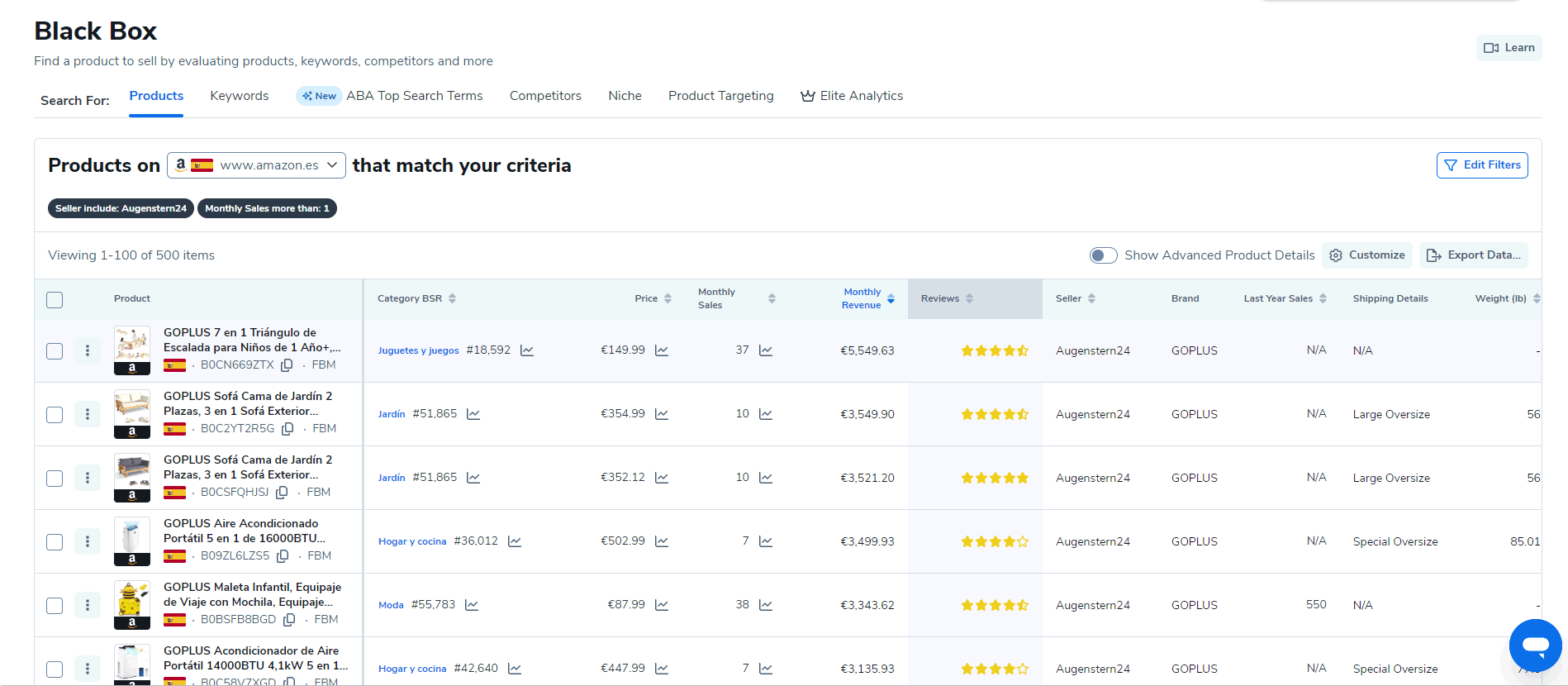
Task: Check the GOPLUS Maleta Infantil row
Action: (55, 606)
